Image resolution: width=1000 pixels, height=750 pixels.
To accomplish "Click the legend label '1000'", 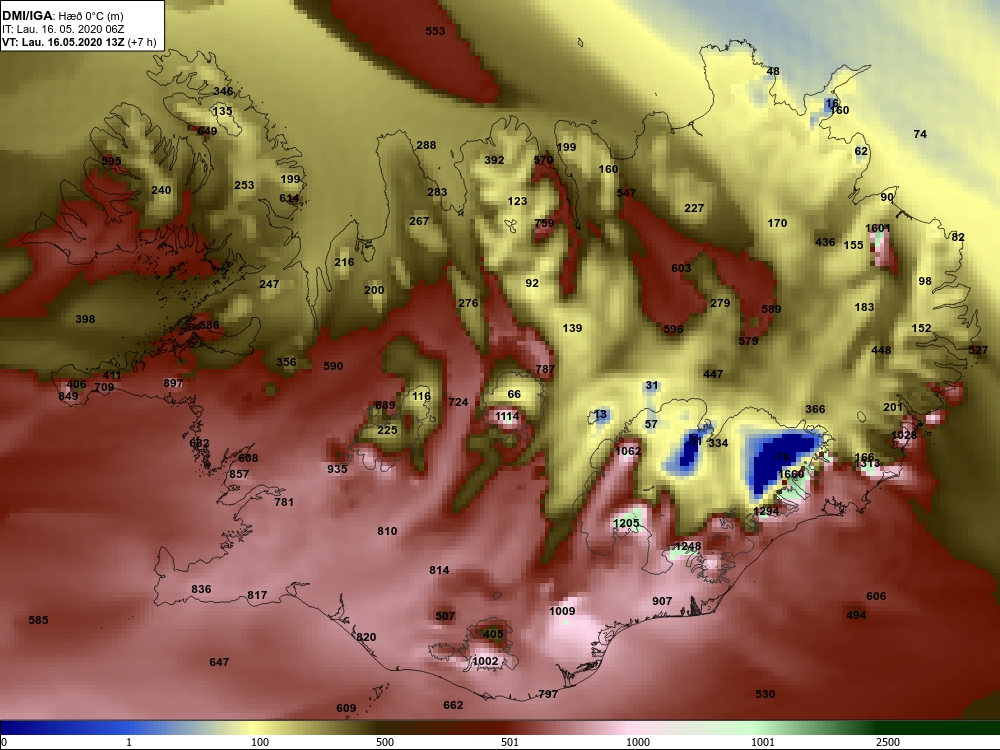I will [638, 742].
